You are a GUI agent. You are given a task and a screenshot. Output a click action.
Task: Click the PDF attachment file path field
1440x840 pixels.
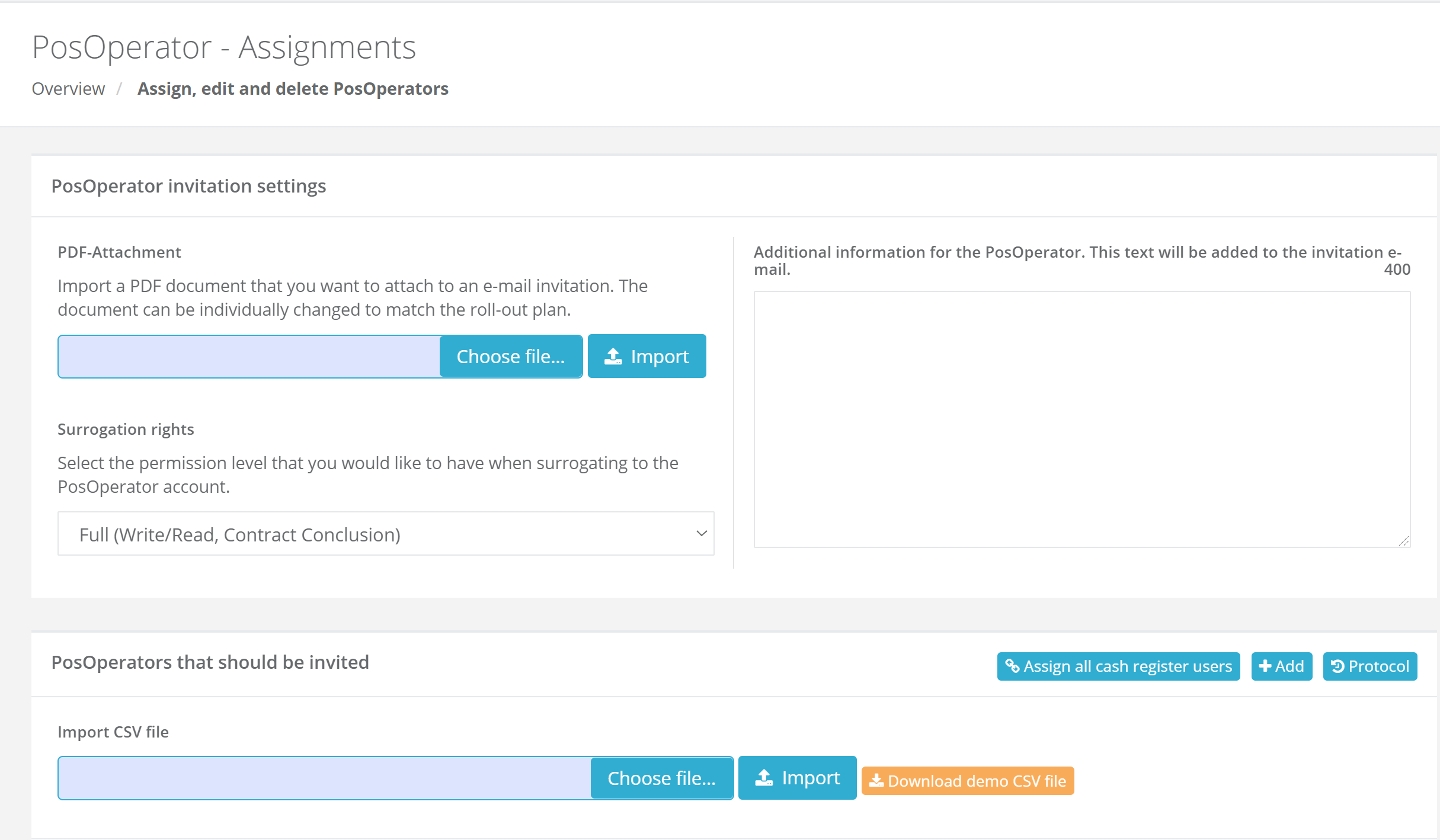(249, 356)
